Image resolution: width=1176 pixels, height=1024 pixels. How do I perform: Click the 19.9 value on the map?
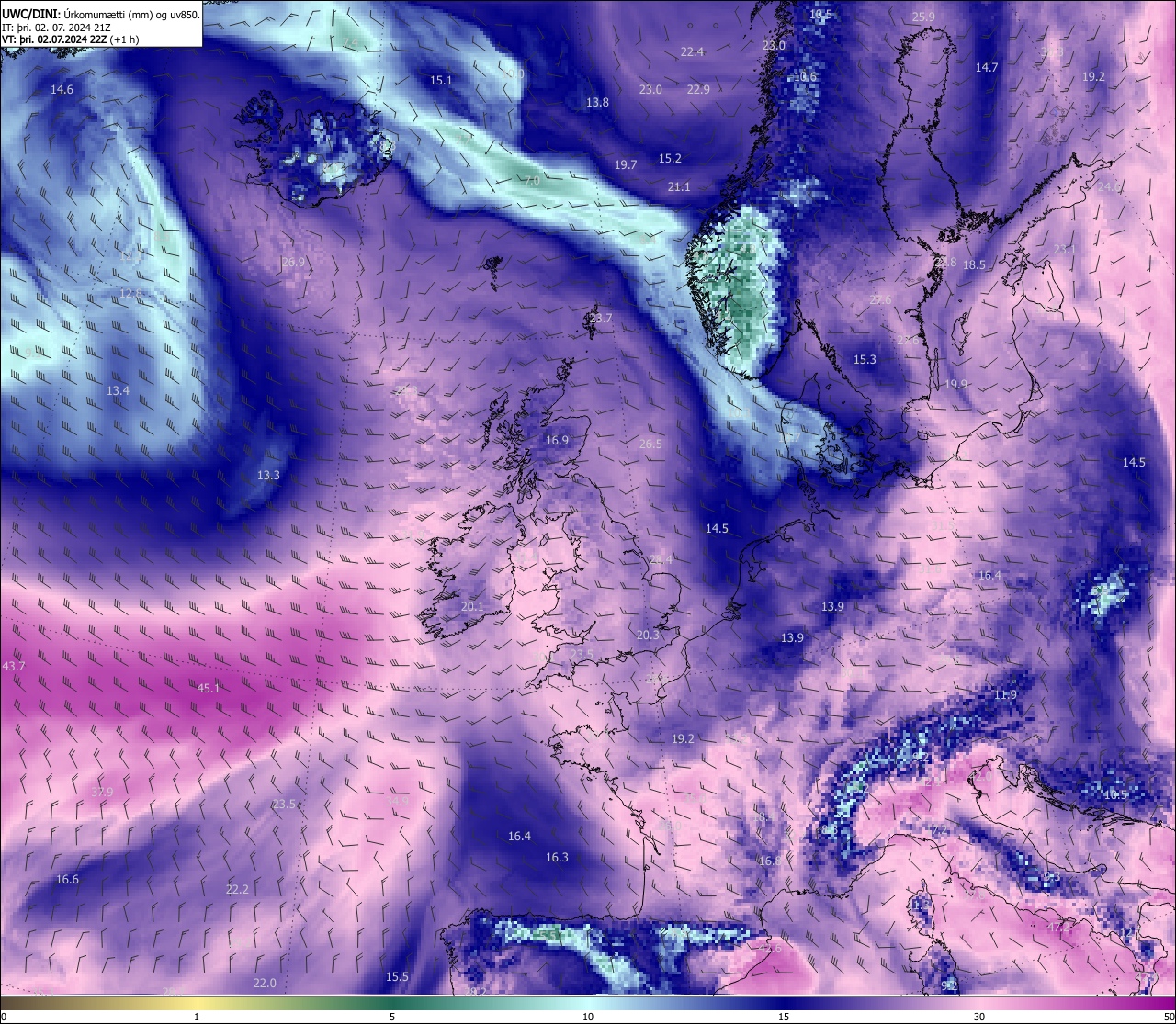click(x=955, y=384)
